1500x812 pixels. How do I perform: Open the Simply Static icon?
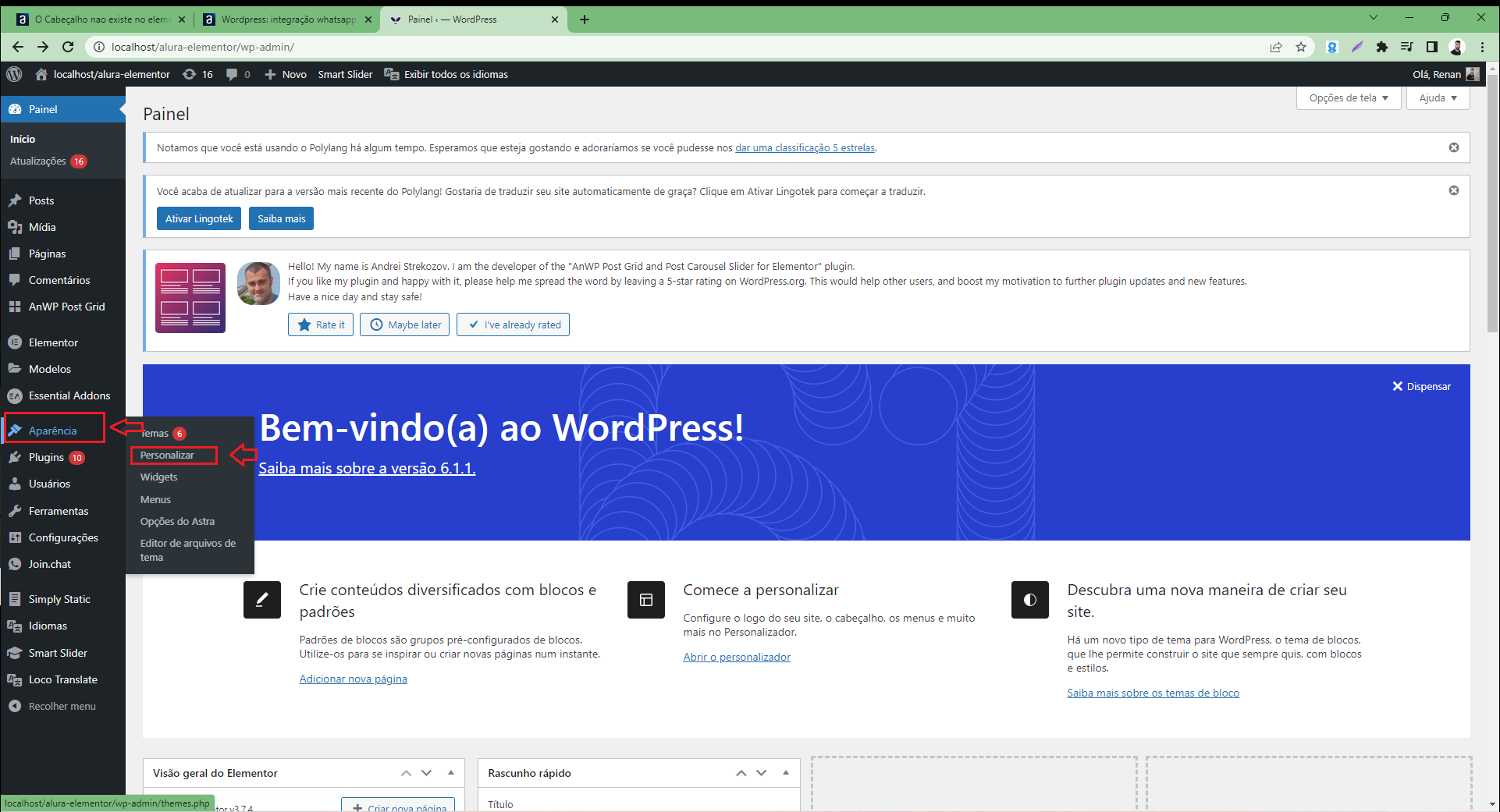(15, 599)
